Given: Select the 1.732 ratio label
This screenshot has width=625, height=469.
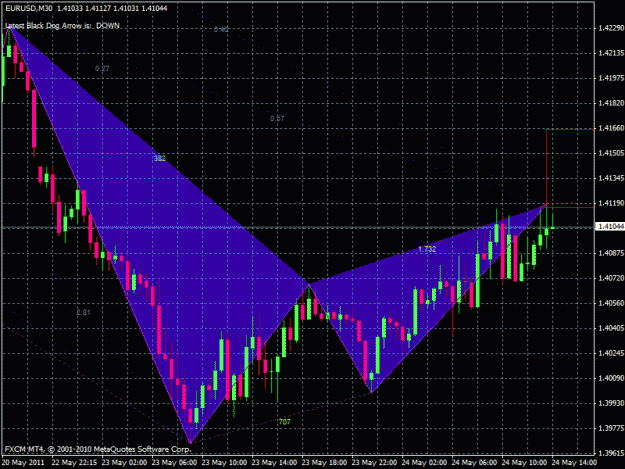Looking at the screenshot, I should (x=427, y=249).
